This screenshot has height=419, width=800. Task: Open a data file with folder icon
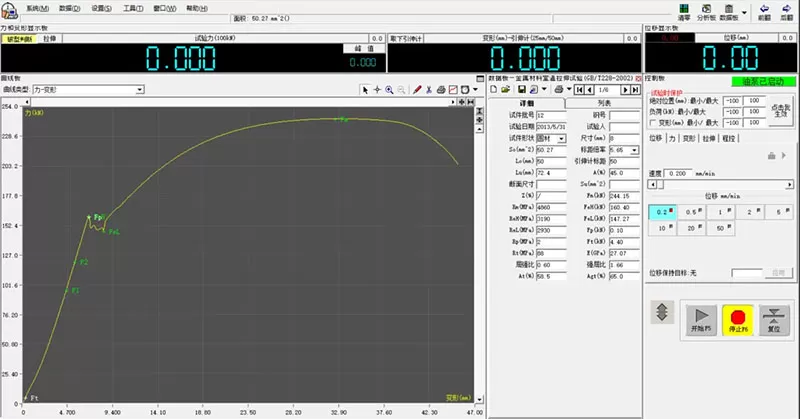(x=505, y=89)
